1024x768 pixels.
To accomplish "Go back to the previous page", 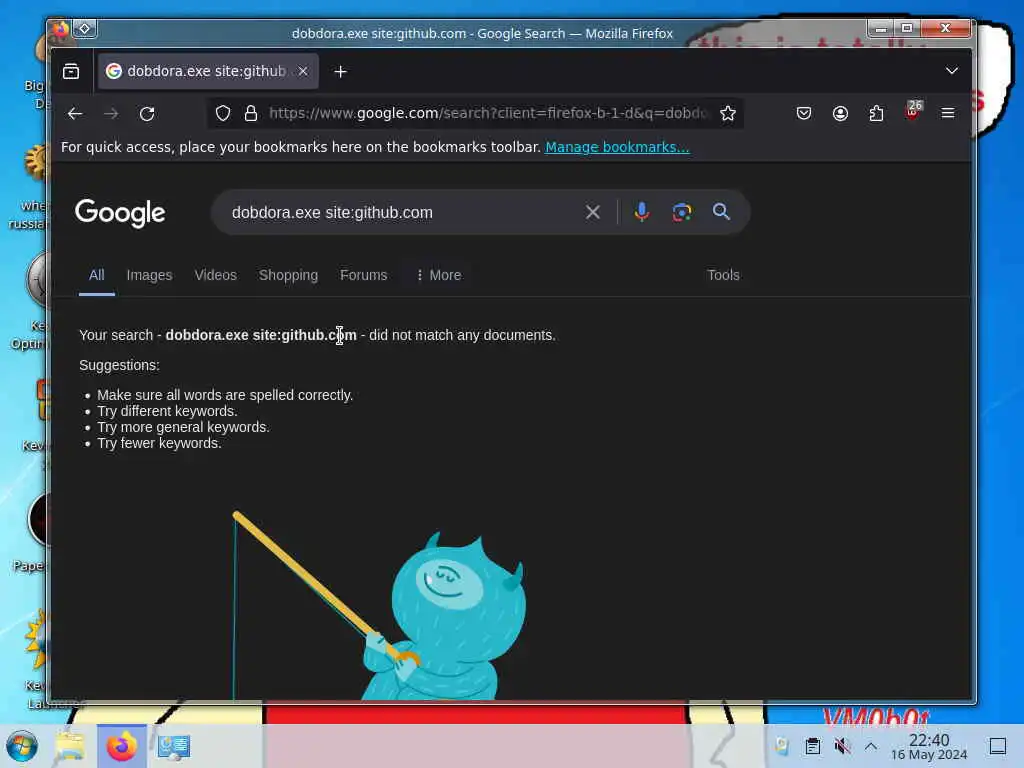I will click(x=75, y=114).
